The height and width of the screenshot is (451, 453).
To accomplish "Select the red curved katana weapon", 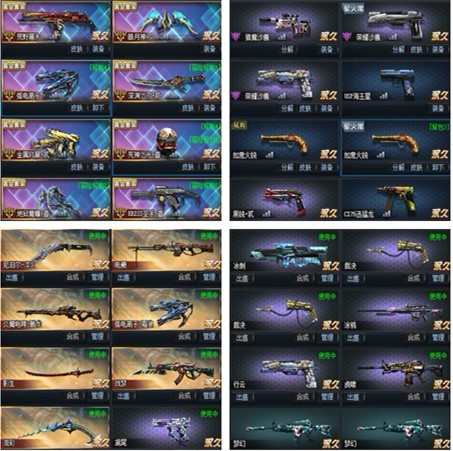I will [56, 369].
